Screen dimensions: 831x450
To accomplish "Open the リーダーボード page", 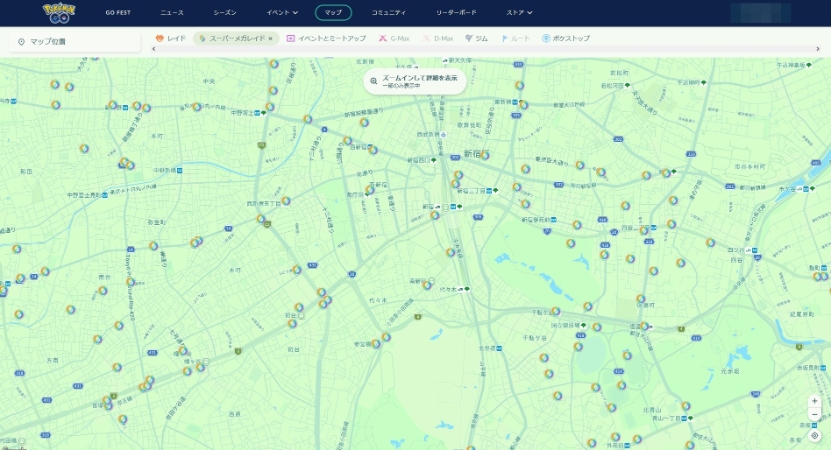I will click(456, 12).
